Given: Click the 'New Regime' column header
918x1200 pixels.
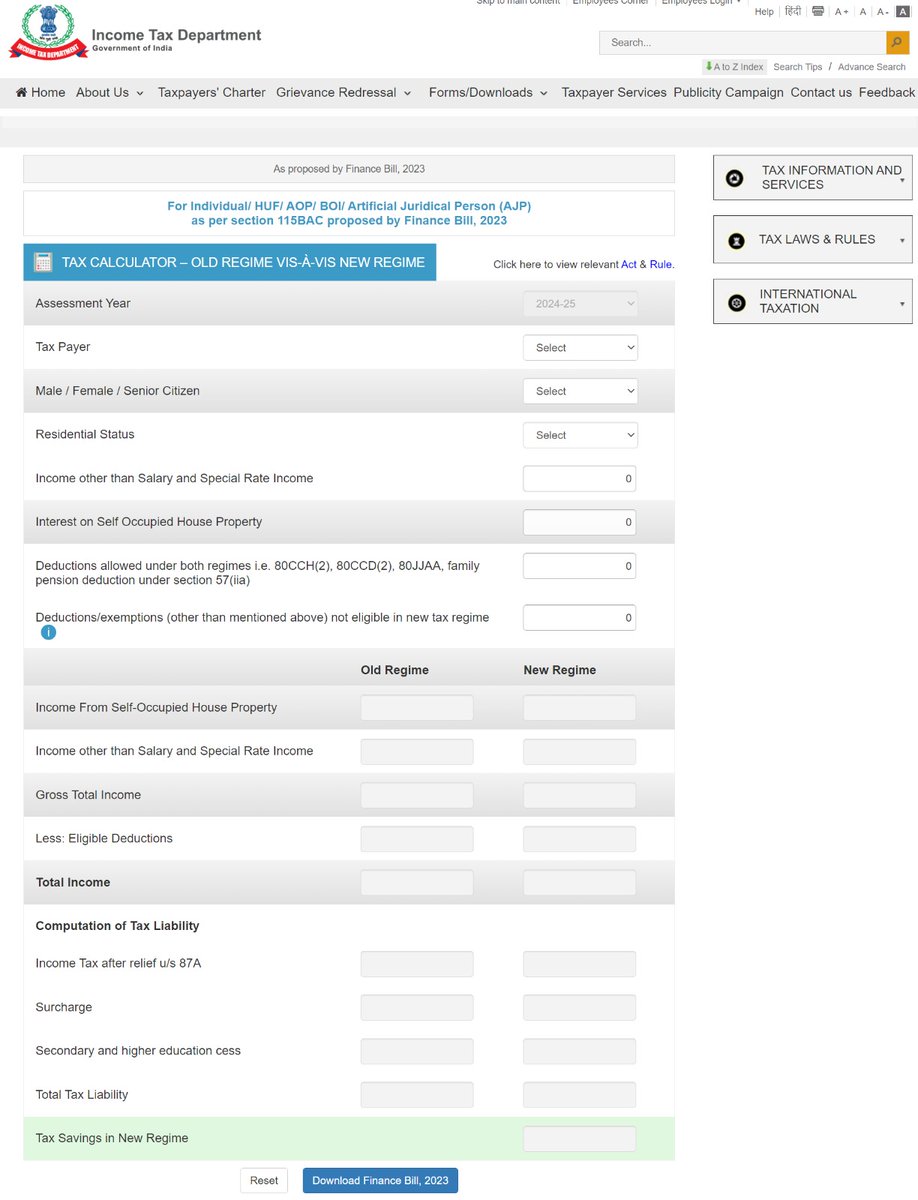Looking at the screenshot, I should tap(560, 670).
